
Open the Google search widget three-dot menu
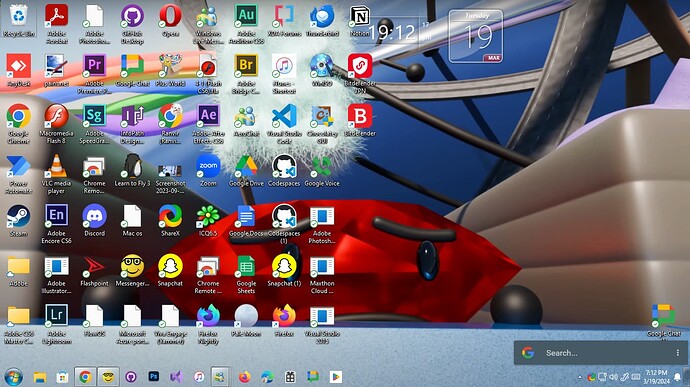coord(678,353)
